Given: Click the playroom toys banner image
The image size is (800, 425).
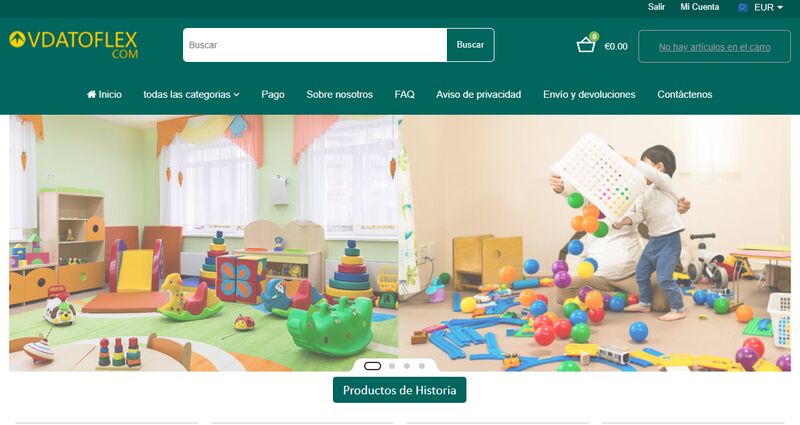Looking at the screenshot, I should click(x=400, y=243).
